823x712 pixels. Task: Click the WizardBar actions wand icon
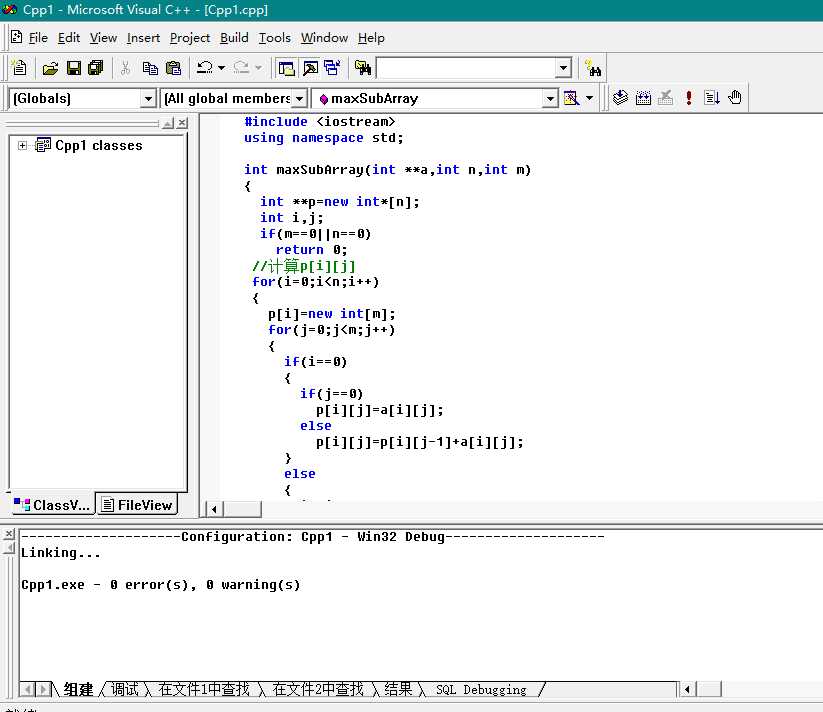(571, 98)
